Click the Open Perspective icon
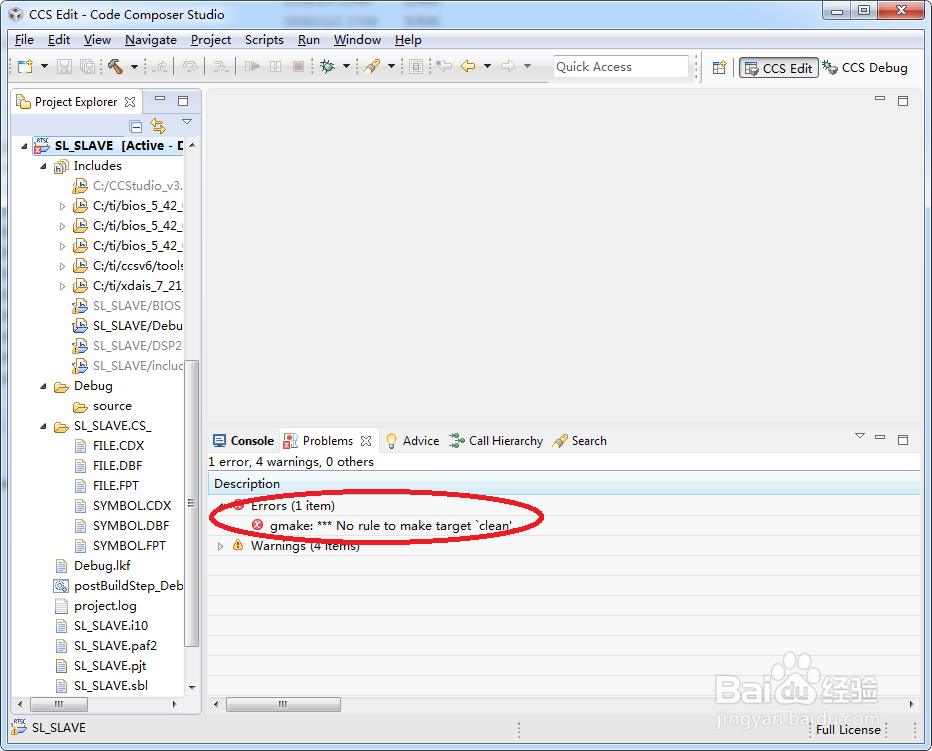Viewport: 932px width, 751px height. click(x=719, y=67)
